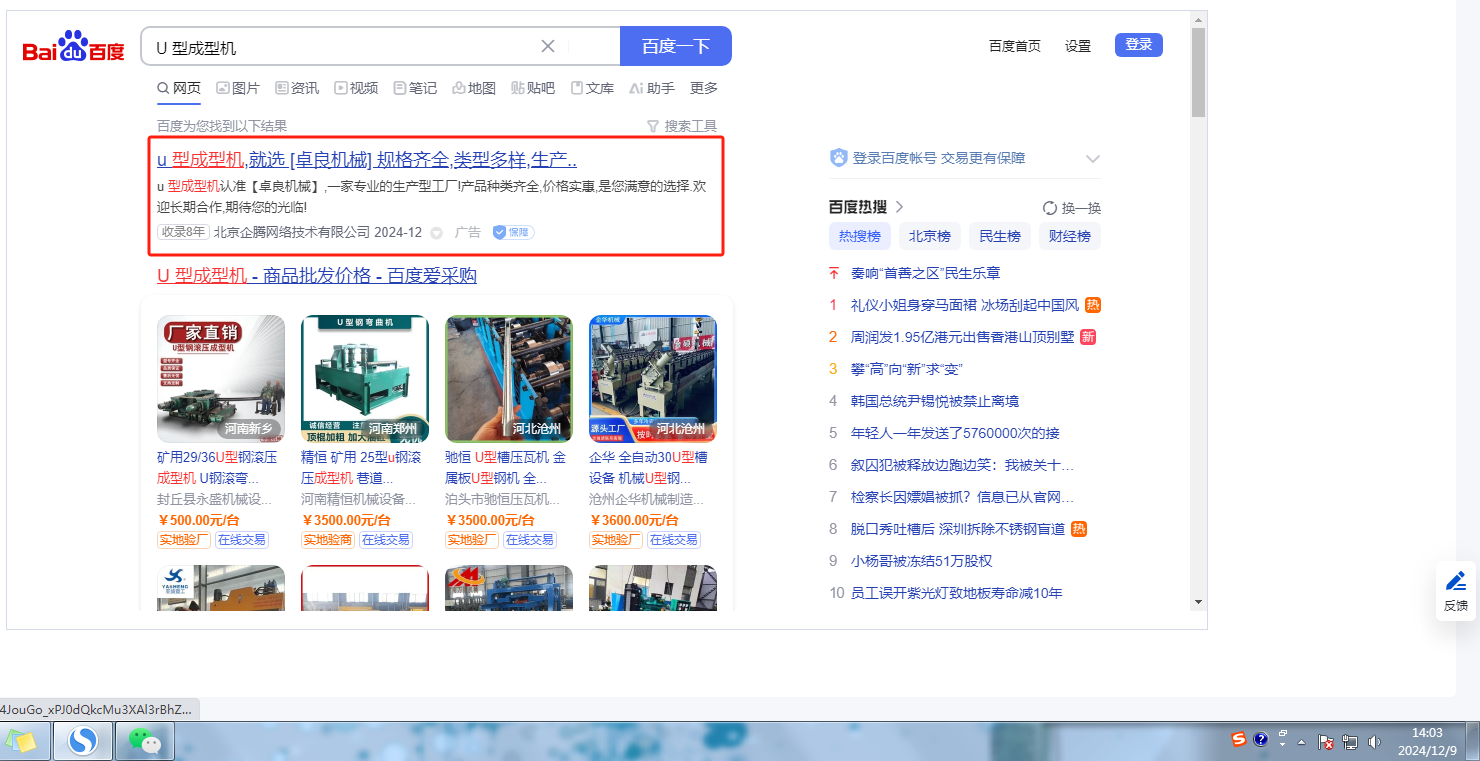Viewport: 1480px width, 761px height.
Task: Click the Baidu paw shield icon
Action: 839,158
